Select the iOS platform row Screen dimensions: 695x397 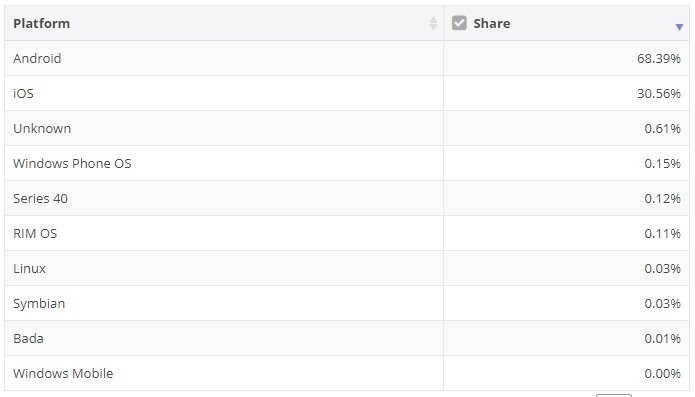[347, 93]
